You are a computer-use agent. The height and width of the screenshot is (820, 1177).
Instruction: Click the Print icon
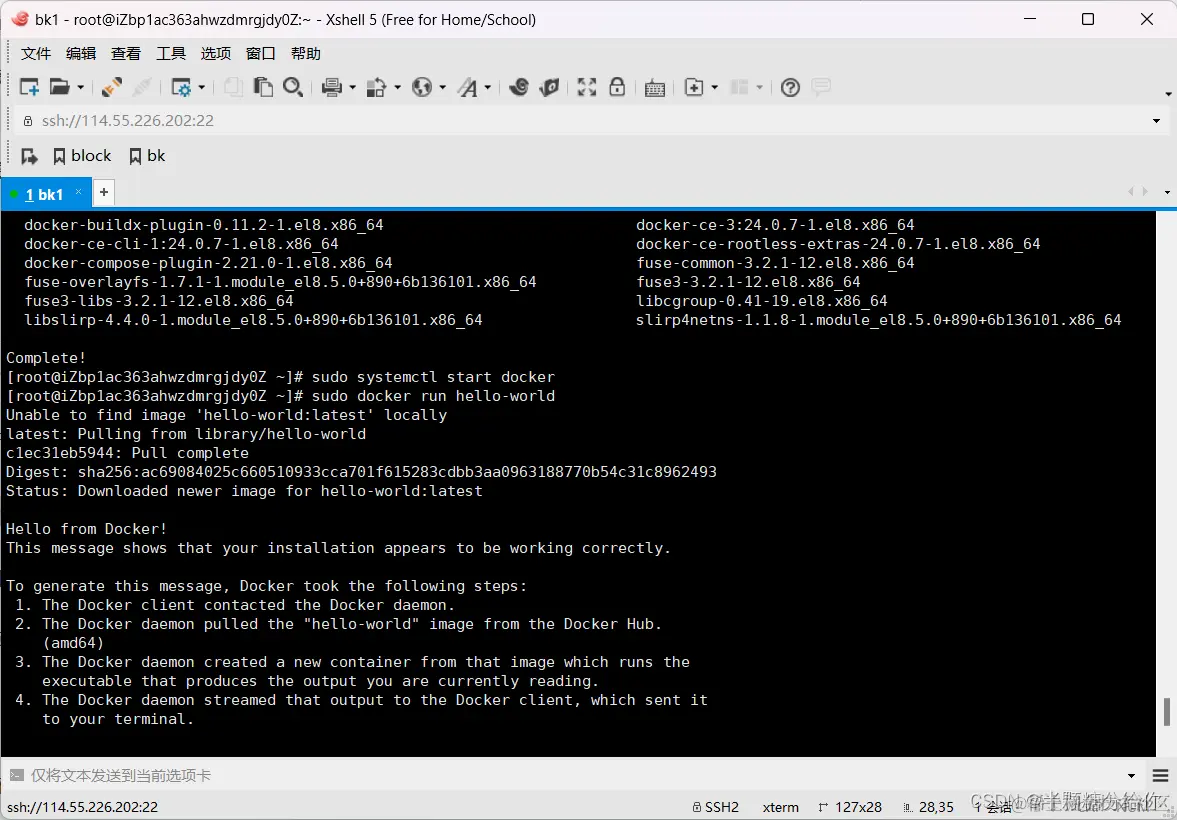coord(332,87)
